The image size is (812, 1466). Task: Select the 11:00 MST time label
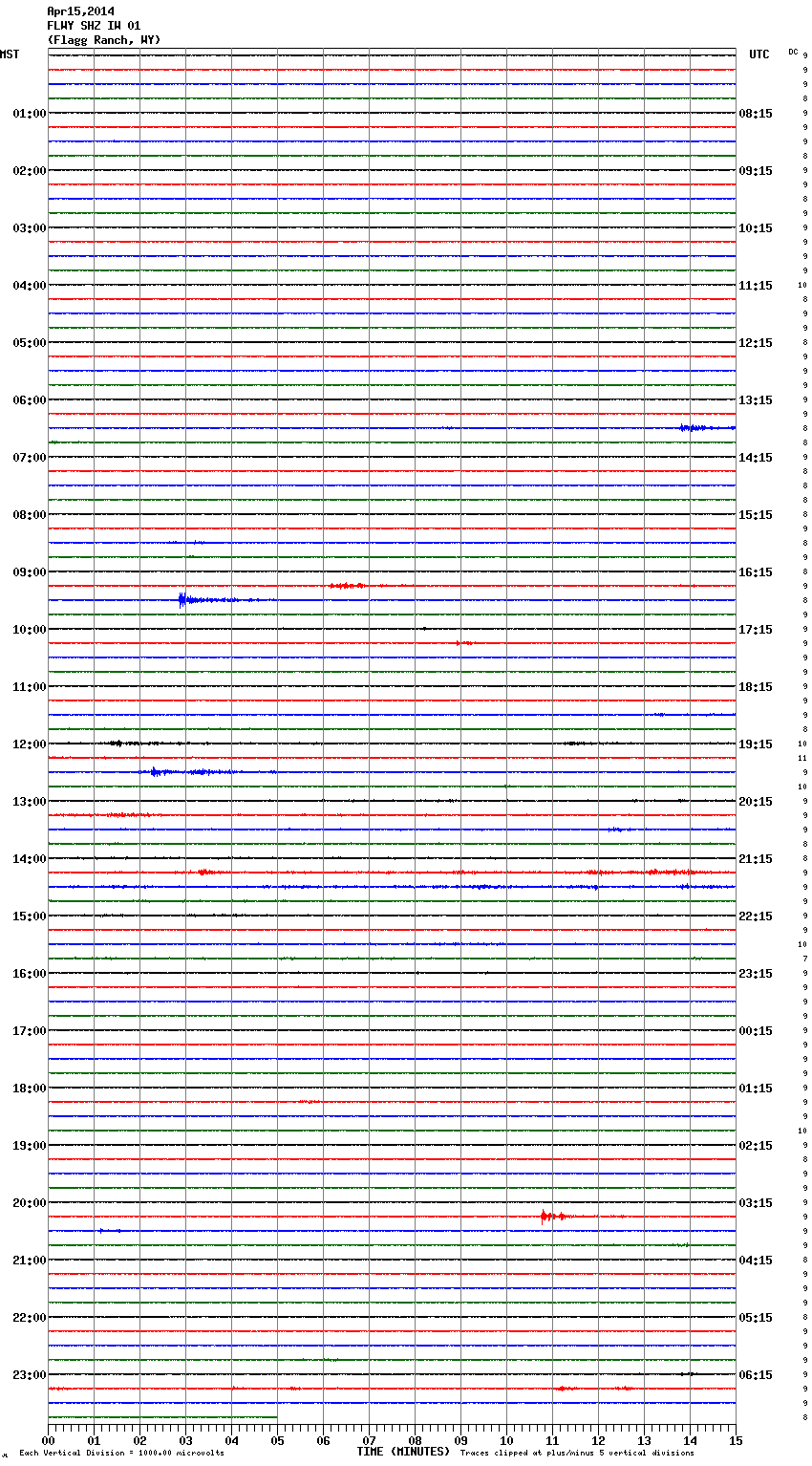pyautogui.click(x=30, y=687)
